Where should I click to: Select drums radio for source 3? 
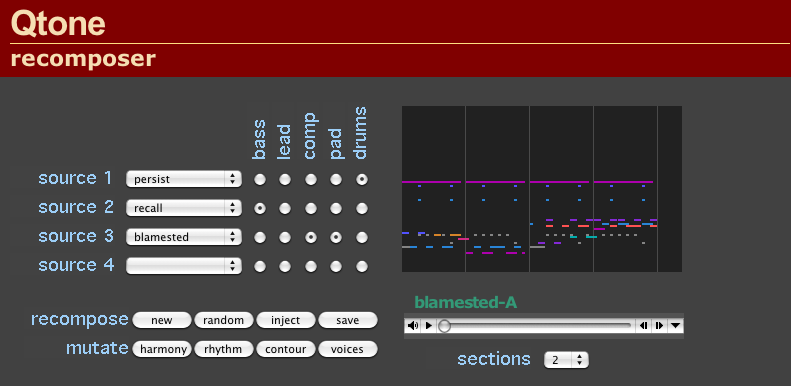pos(362,237)
